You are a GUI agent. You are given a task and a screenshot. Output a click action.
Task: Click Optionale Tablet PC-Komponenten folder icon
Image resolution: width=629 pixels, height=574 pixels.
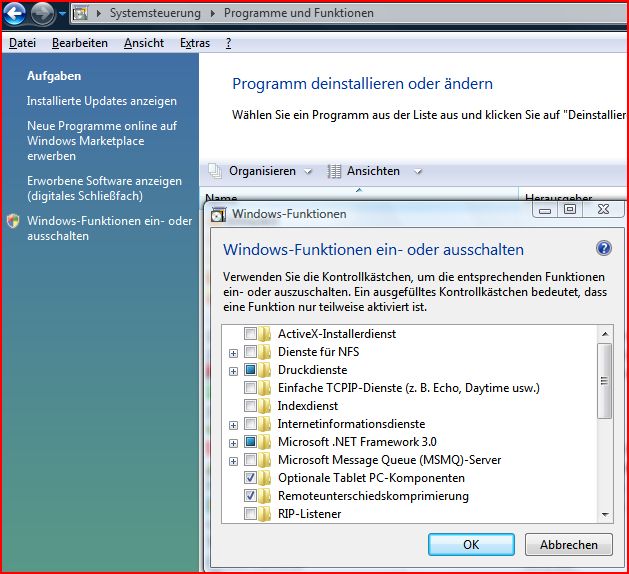(x=264, y=478)
